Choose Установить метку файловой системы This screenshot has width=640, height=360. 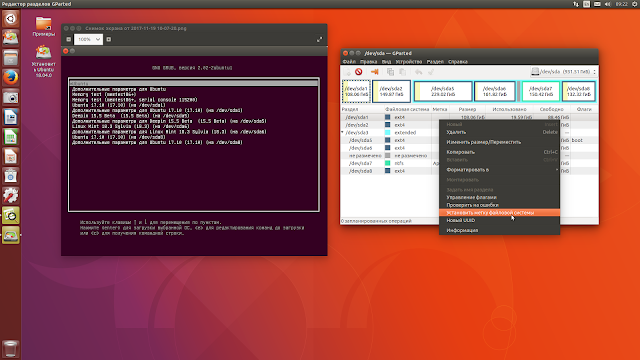(499, 213)
